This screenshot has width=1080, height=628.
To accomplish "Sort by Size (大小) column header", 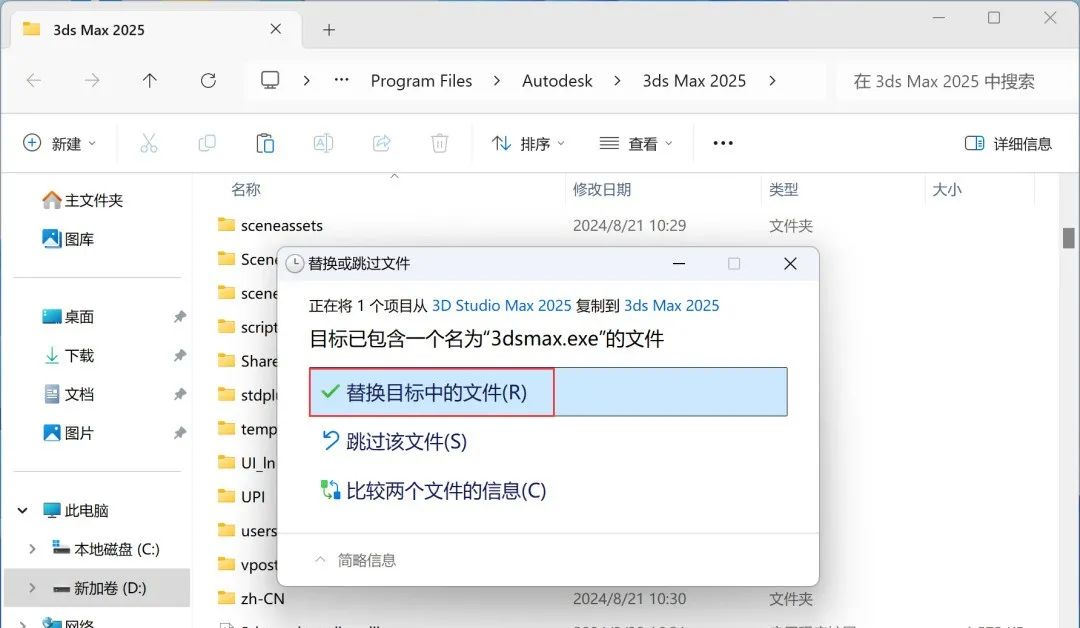I will click(946, 189).
